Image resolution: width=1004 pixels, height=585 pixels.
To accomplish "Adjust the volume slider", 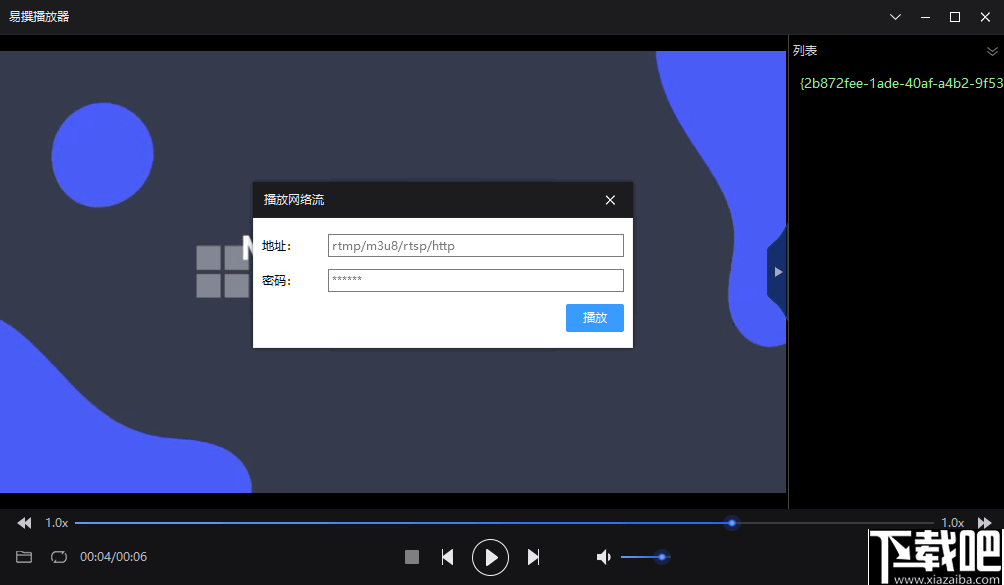I will pyautogui.click(x=645, y=557).
